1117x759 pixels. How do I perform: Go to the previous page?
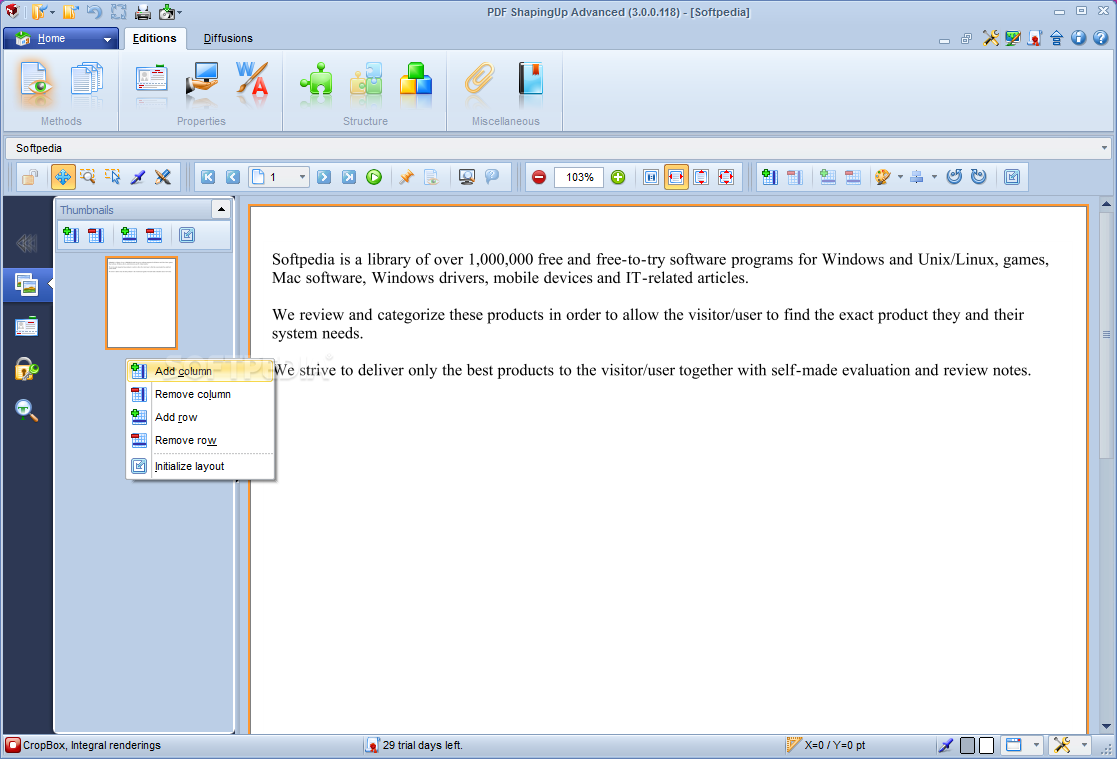tap(233, 177)
